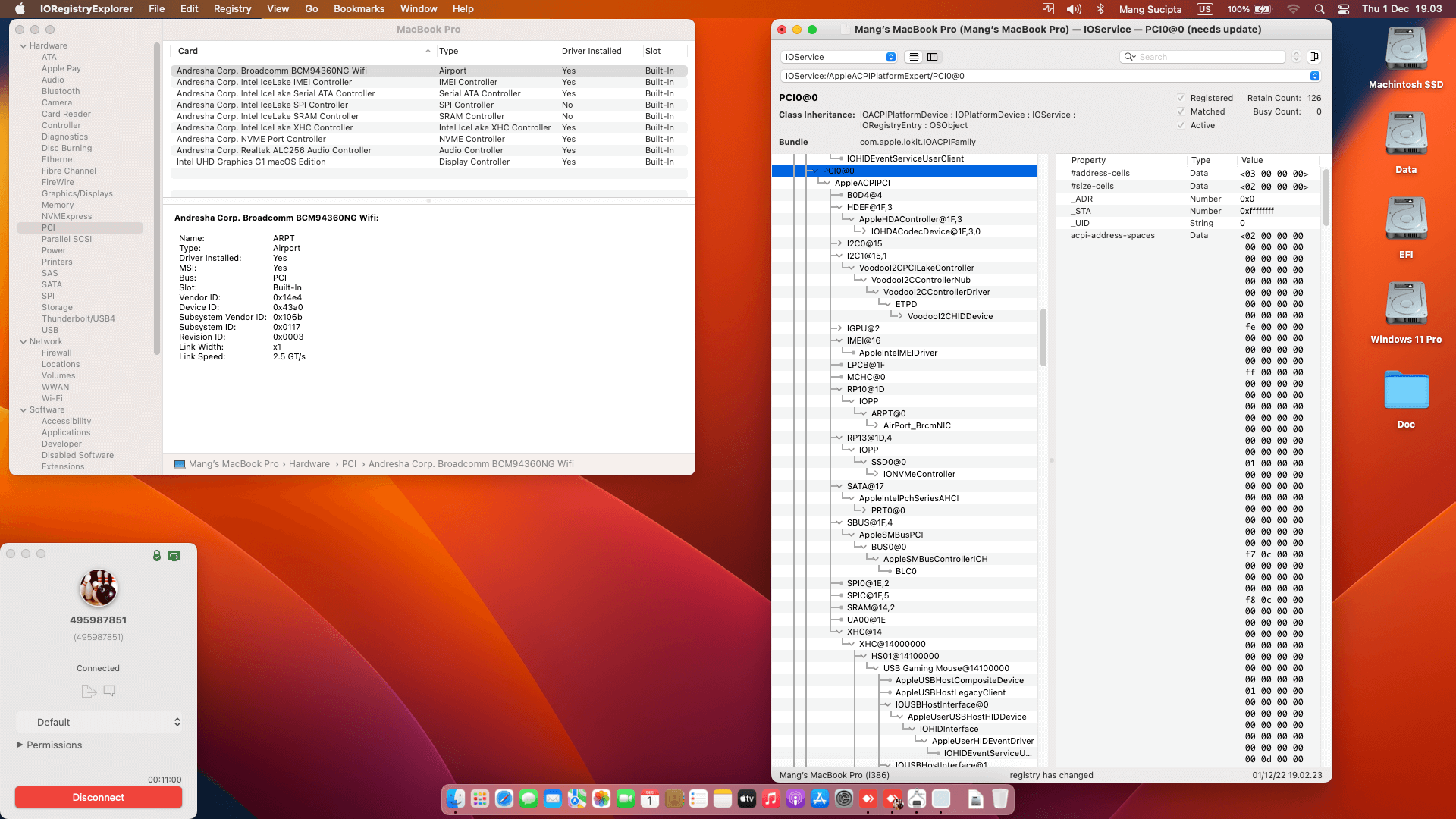Screen dimensions: 1456x819
Task: Collapse the Software section in System Information
Action: point(24,410)
